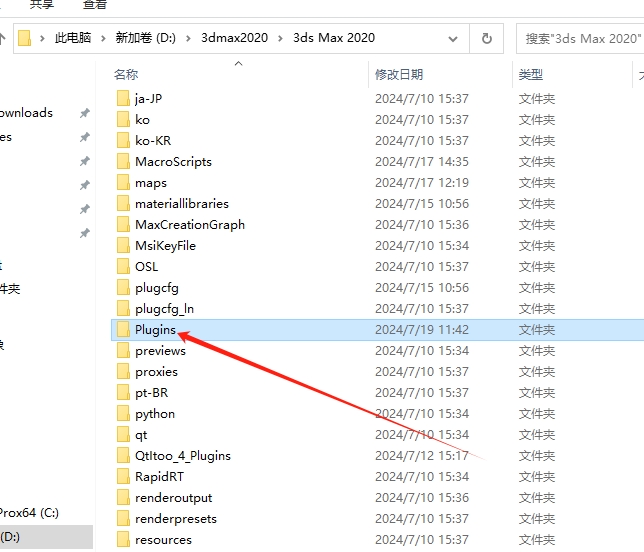Click 文件夹 type cell of OSL row

537,267
